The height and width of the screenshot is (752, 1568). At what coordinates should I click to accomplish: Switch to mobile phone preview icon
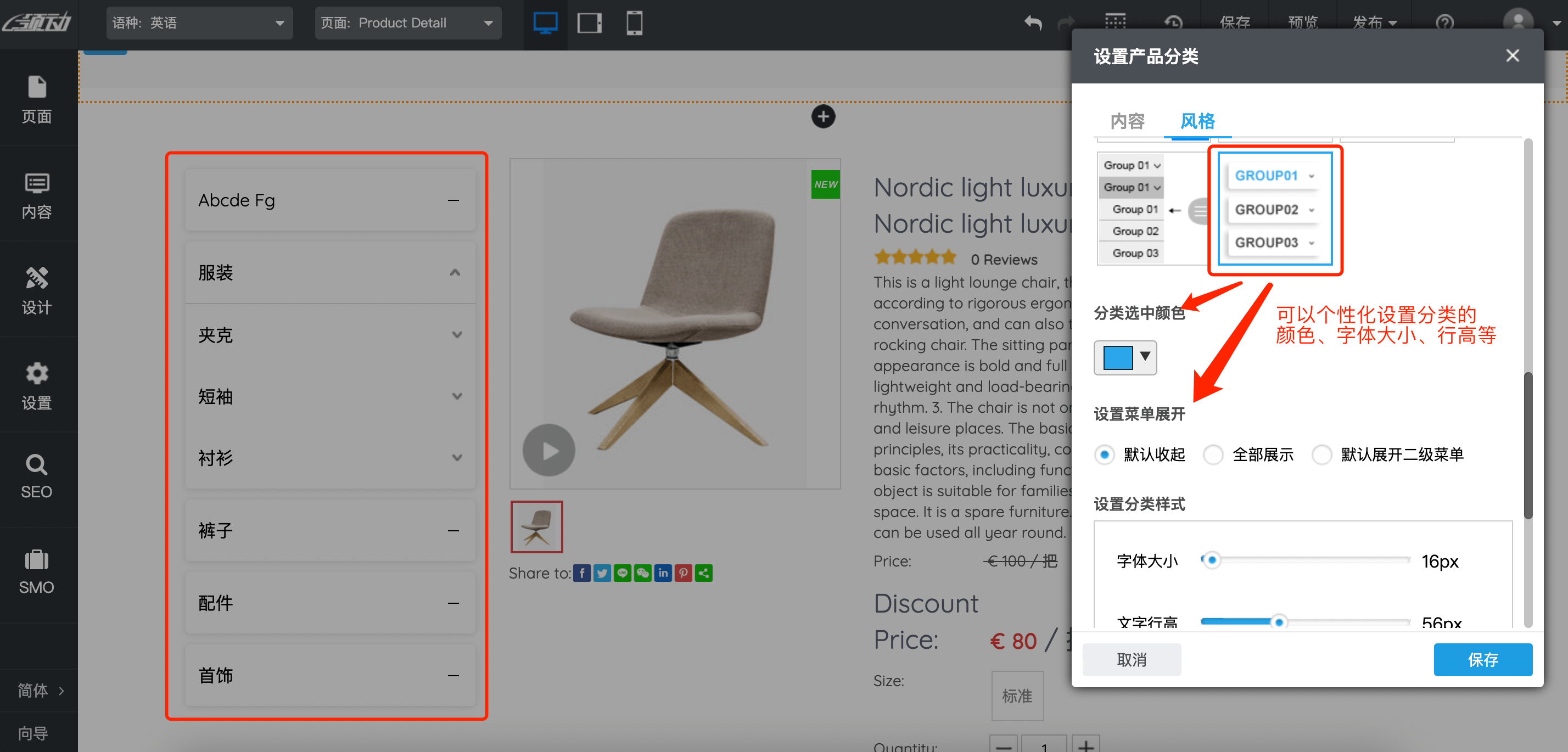(634, 24)
